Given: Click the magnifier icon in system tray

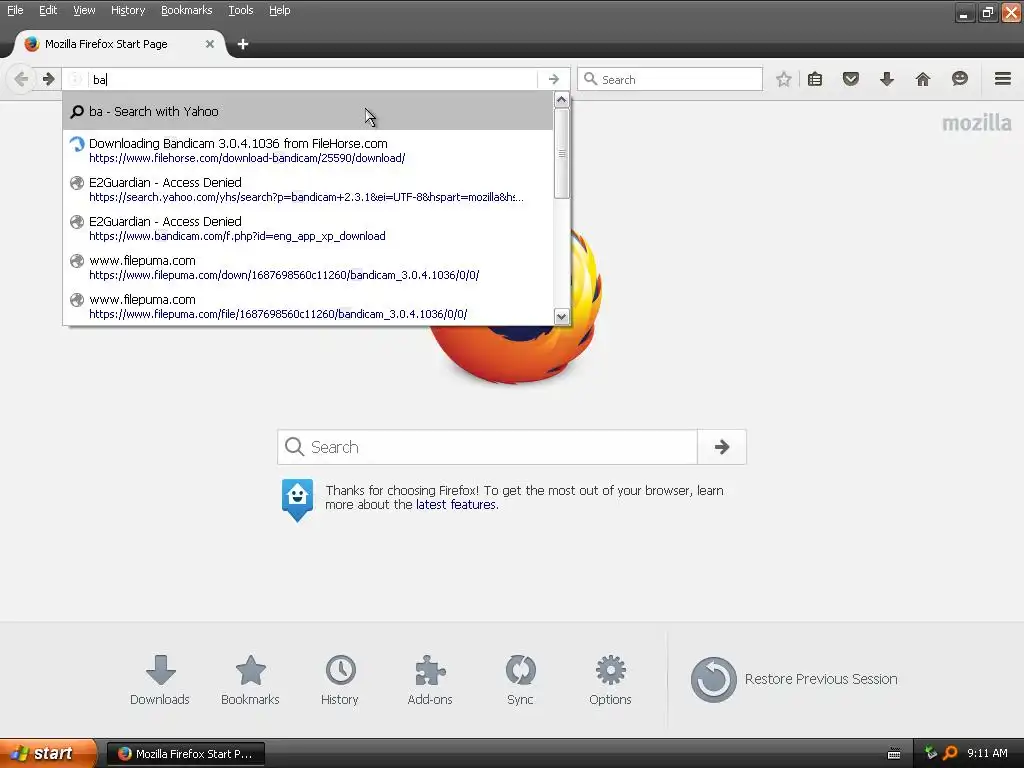Looking at the screenshot, I should (950, 754).
